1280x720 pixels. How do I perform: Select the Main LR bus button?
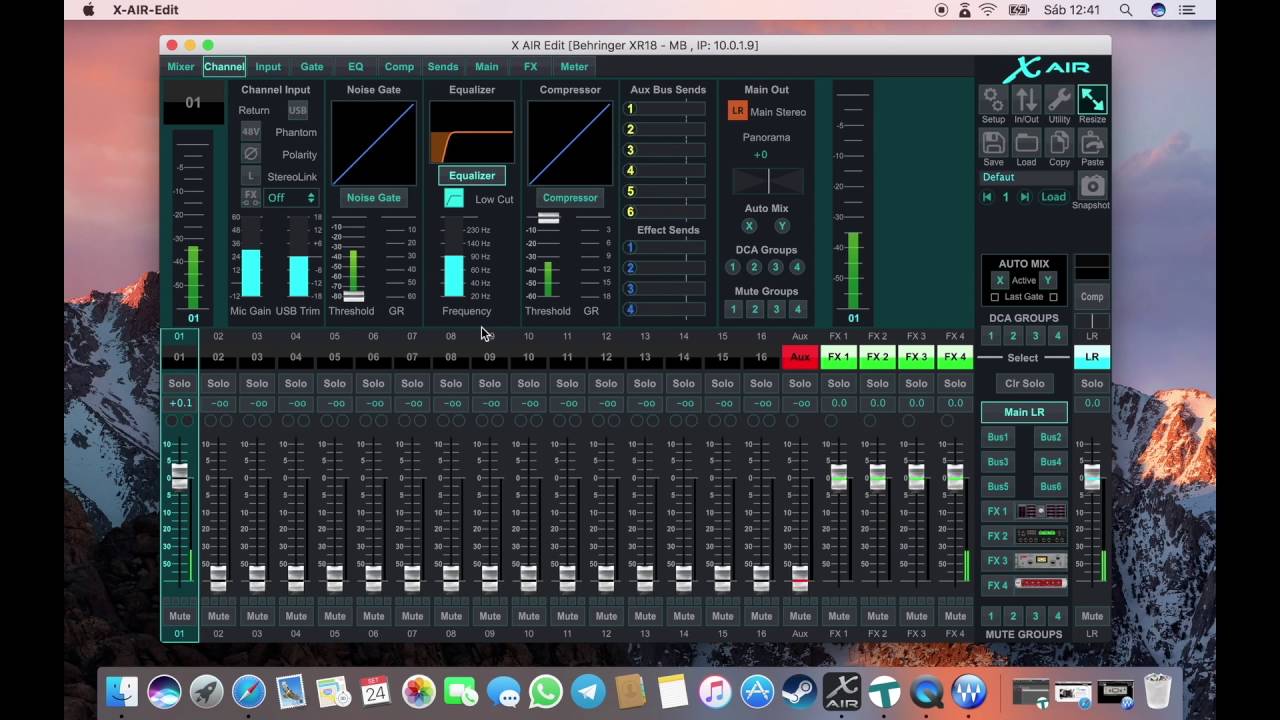tap(1024, 412)
